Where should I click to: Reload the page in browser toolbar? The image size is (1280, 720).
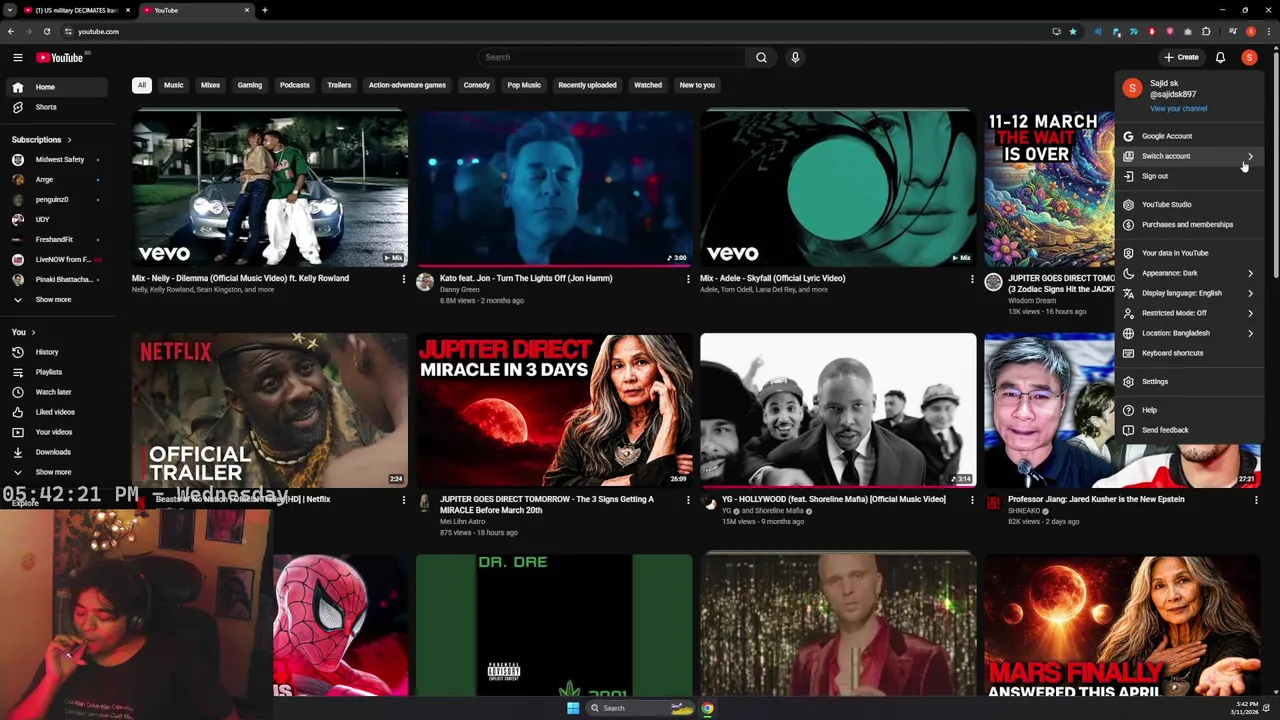[x=46, y=31]
